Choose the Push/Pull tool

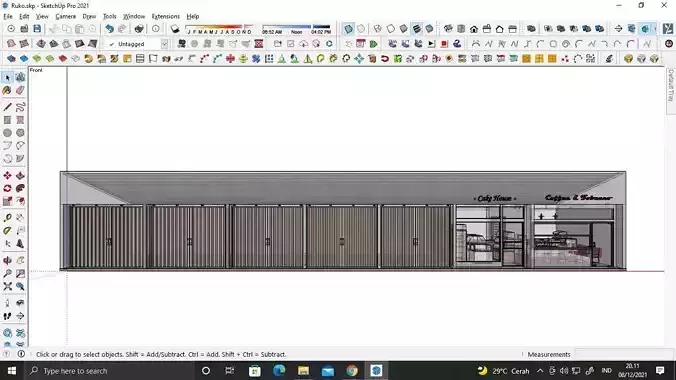(x=20, y=176)
